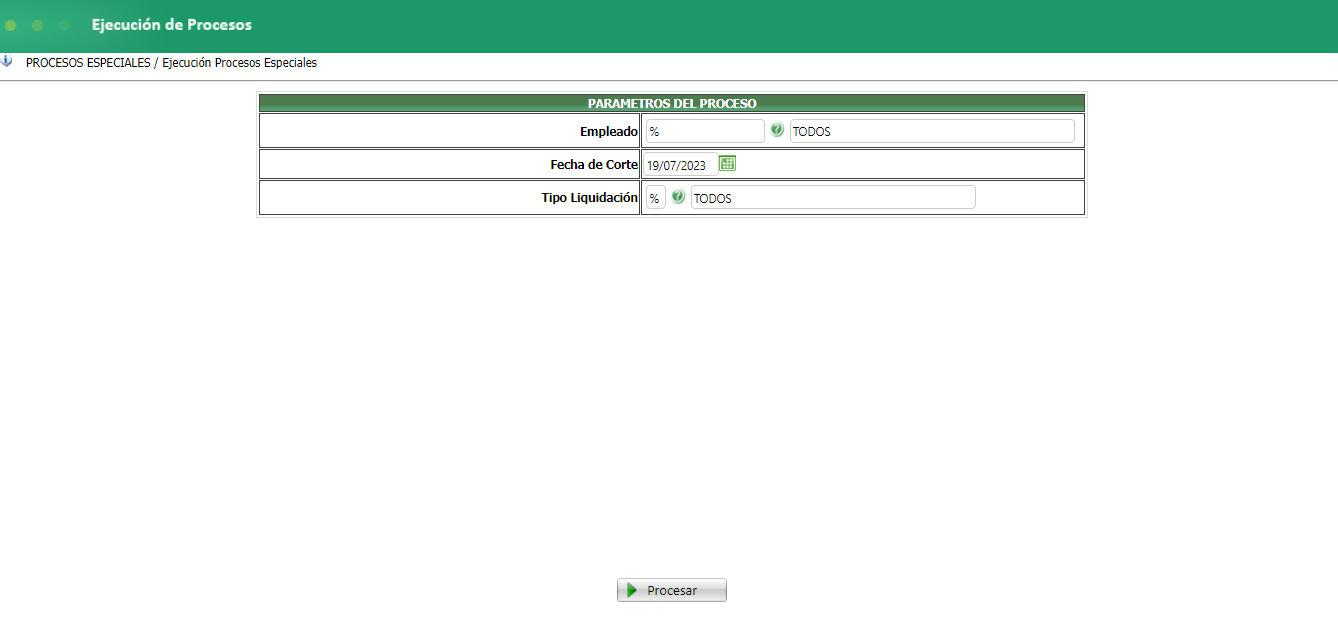Focus the Tipo Liquidación code field with %

tap(655, 198)
